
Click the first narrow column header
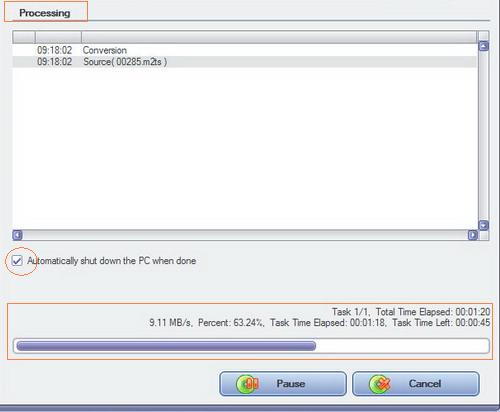tap(24, 37)
